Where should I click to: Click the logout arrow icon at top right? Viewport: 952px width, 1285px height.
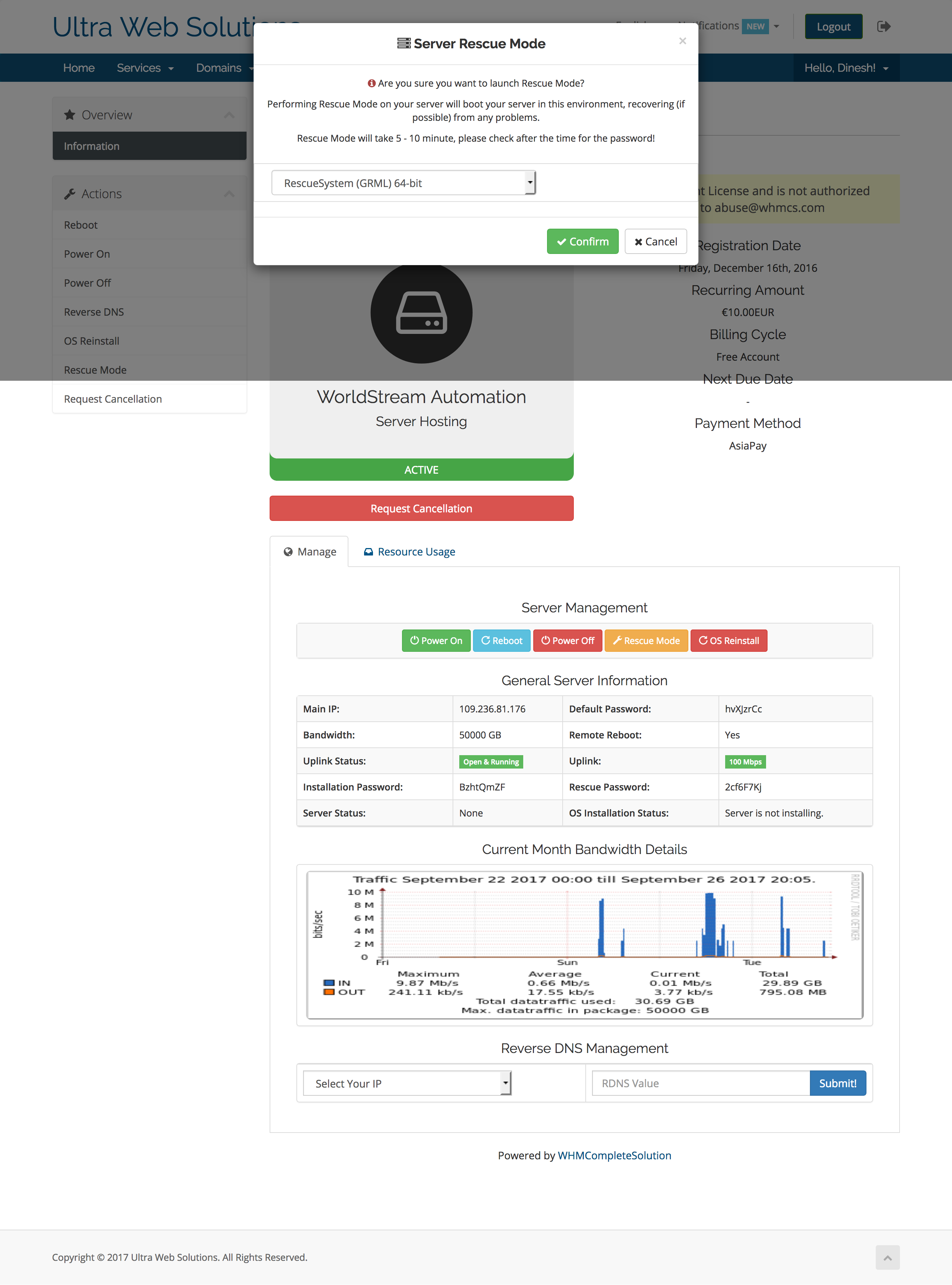[884, 26]
